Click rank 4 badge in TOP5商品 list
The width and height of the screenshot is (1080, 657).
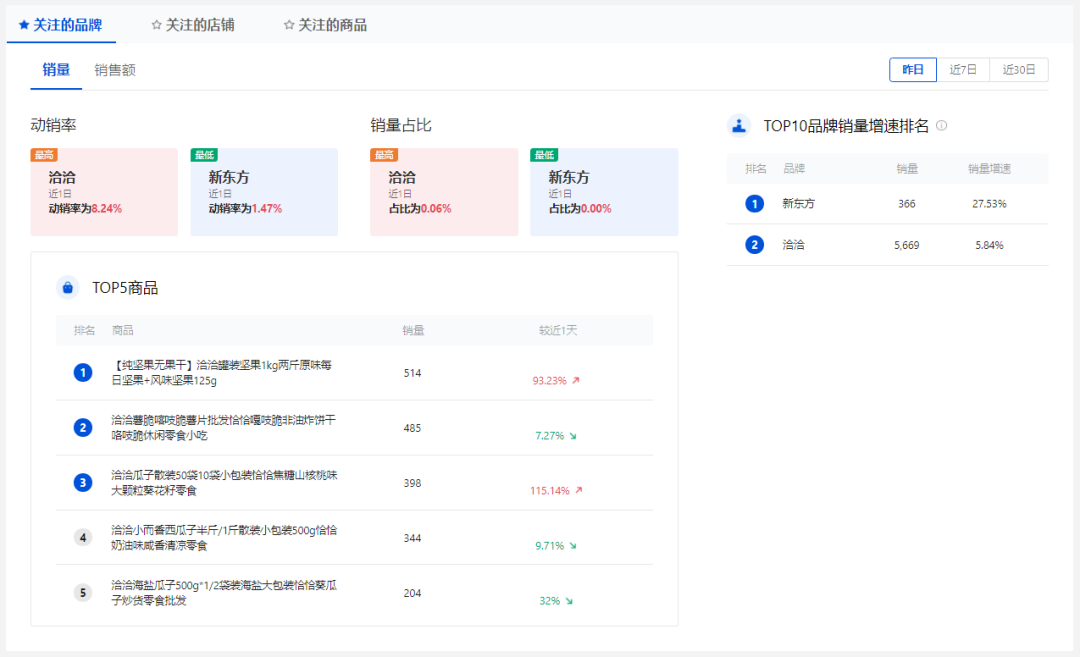pos(83,538)
